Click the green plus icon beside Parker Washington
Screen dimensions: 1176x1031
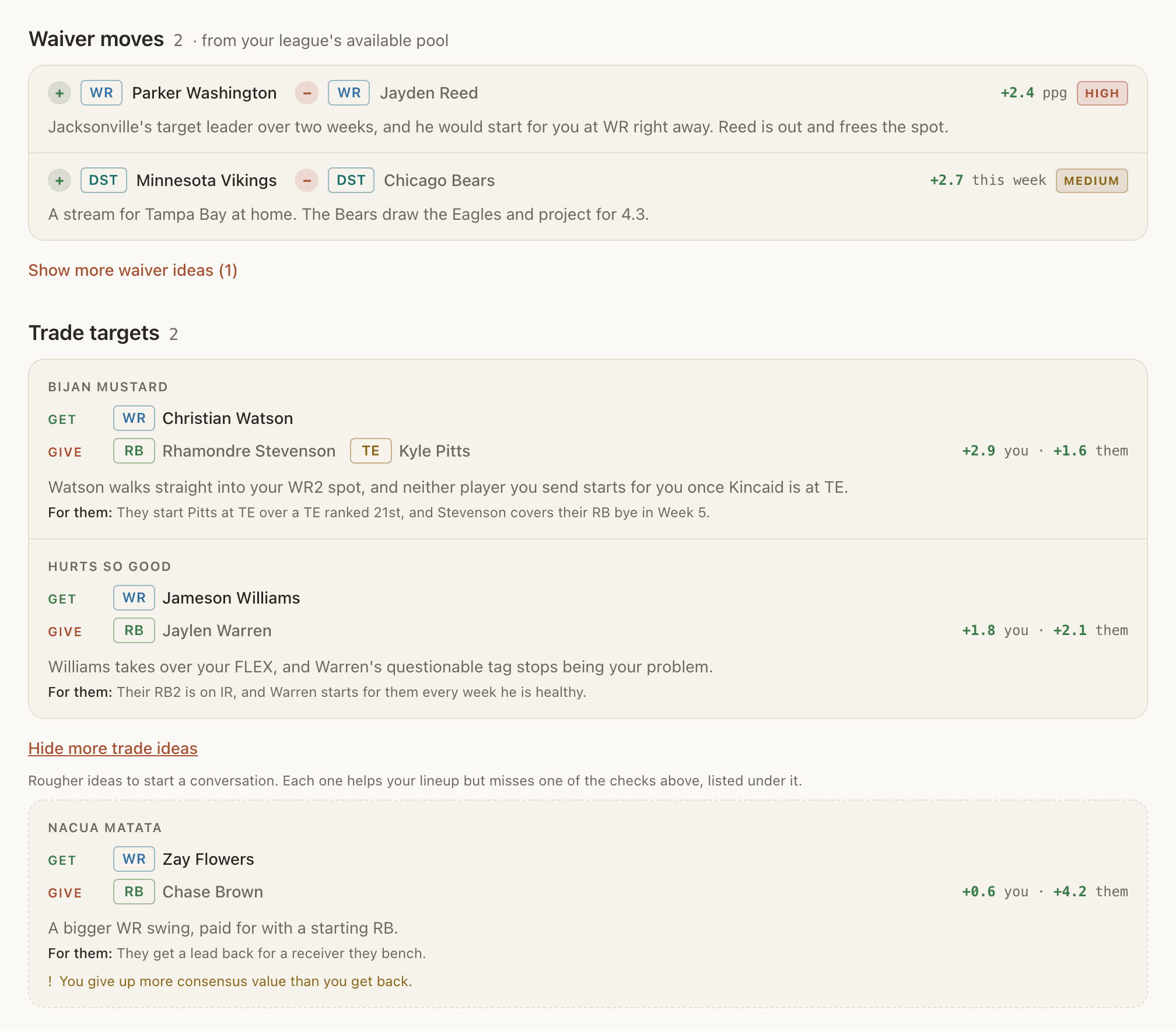[60, 93]
